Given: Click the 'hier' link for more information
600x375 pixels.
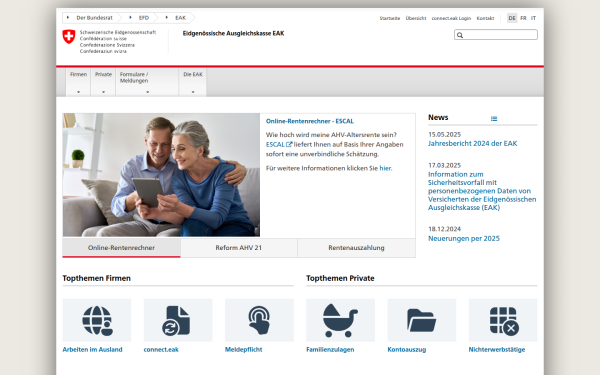Looking at the screenshot, I should [385, 168].
